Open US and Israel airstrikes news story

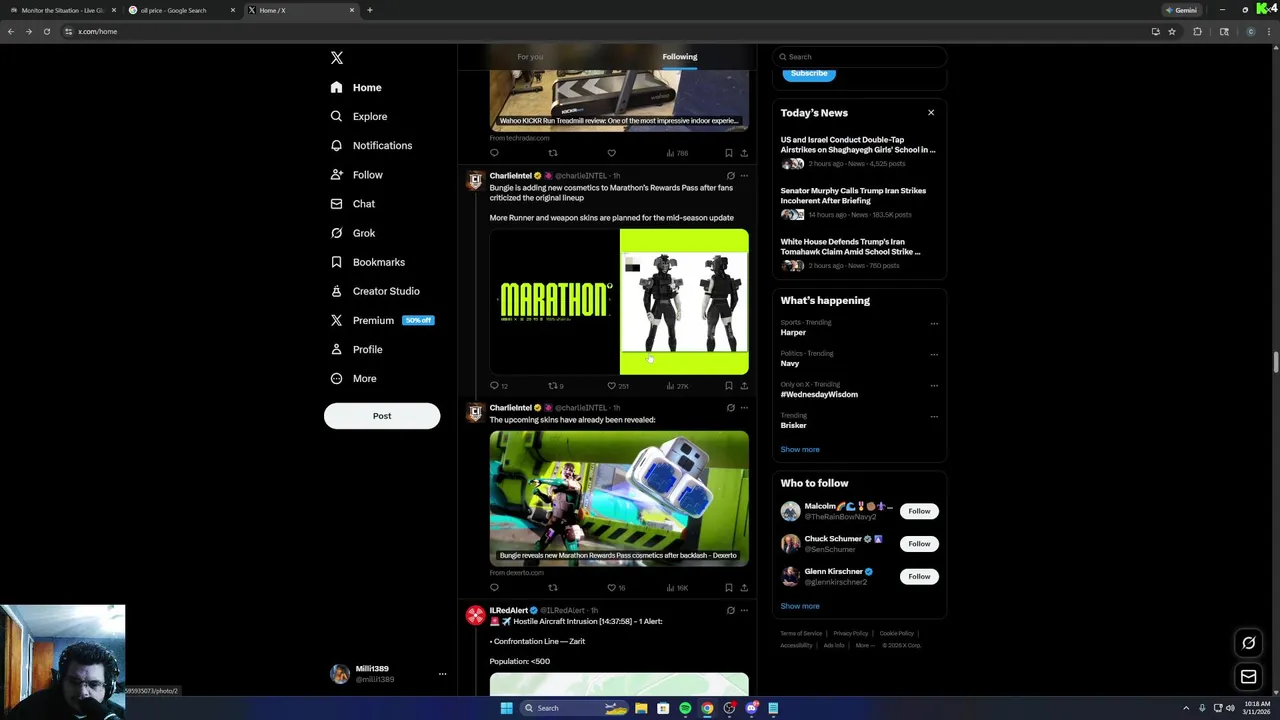(859, 151)
